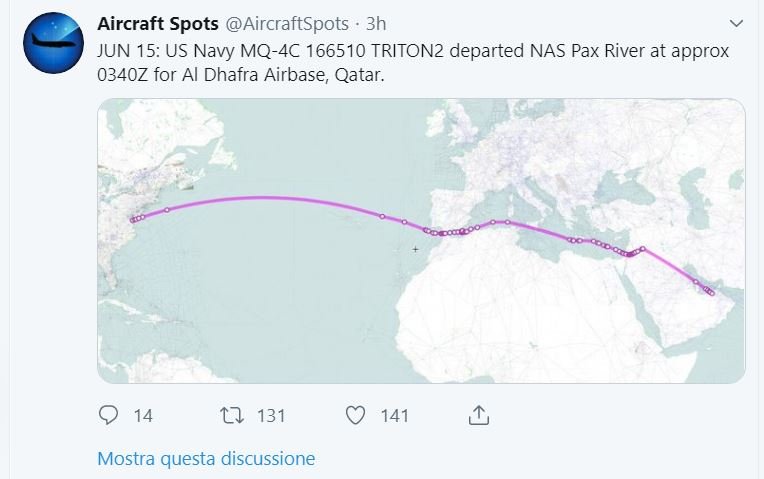Click the Aircraft Spots display name
764x479 pixels.
(158, 23)
